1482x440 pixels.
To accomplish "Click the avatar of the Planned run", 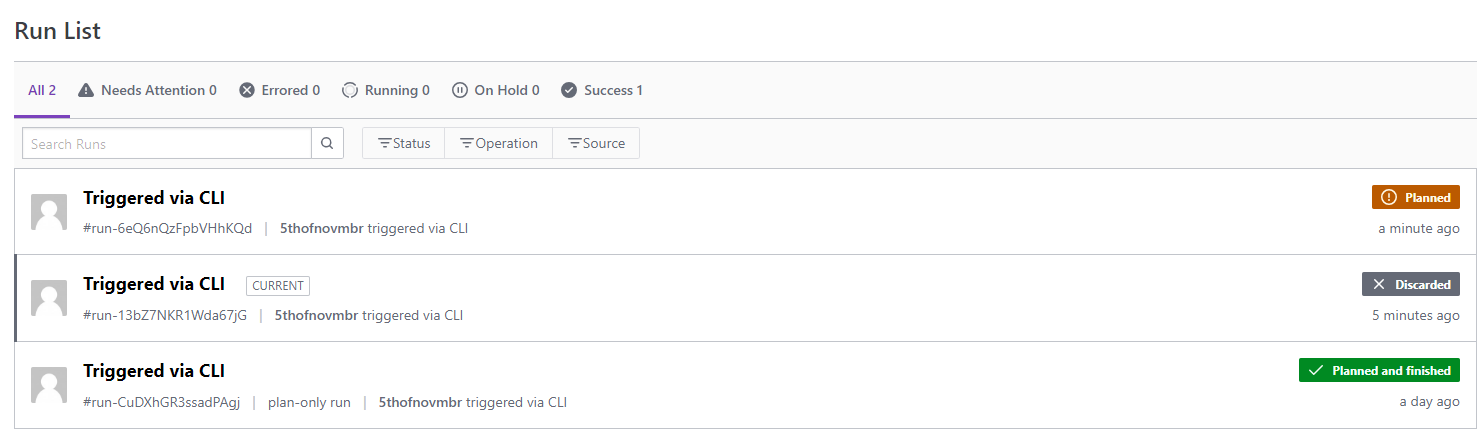I will click(49, 212).
